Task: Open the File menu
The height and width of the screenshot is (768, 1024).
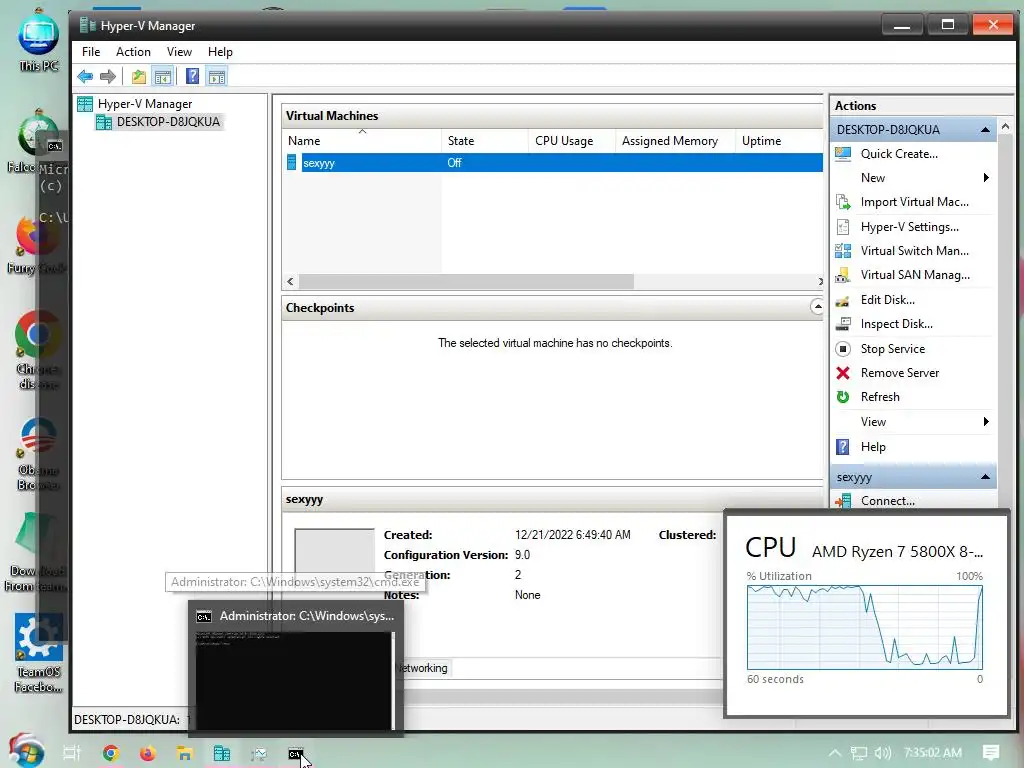Action: tap(91, 52)
